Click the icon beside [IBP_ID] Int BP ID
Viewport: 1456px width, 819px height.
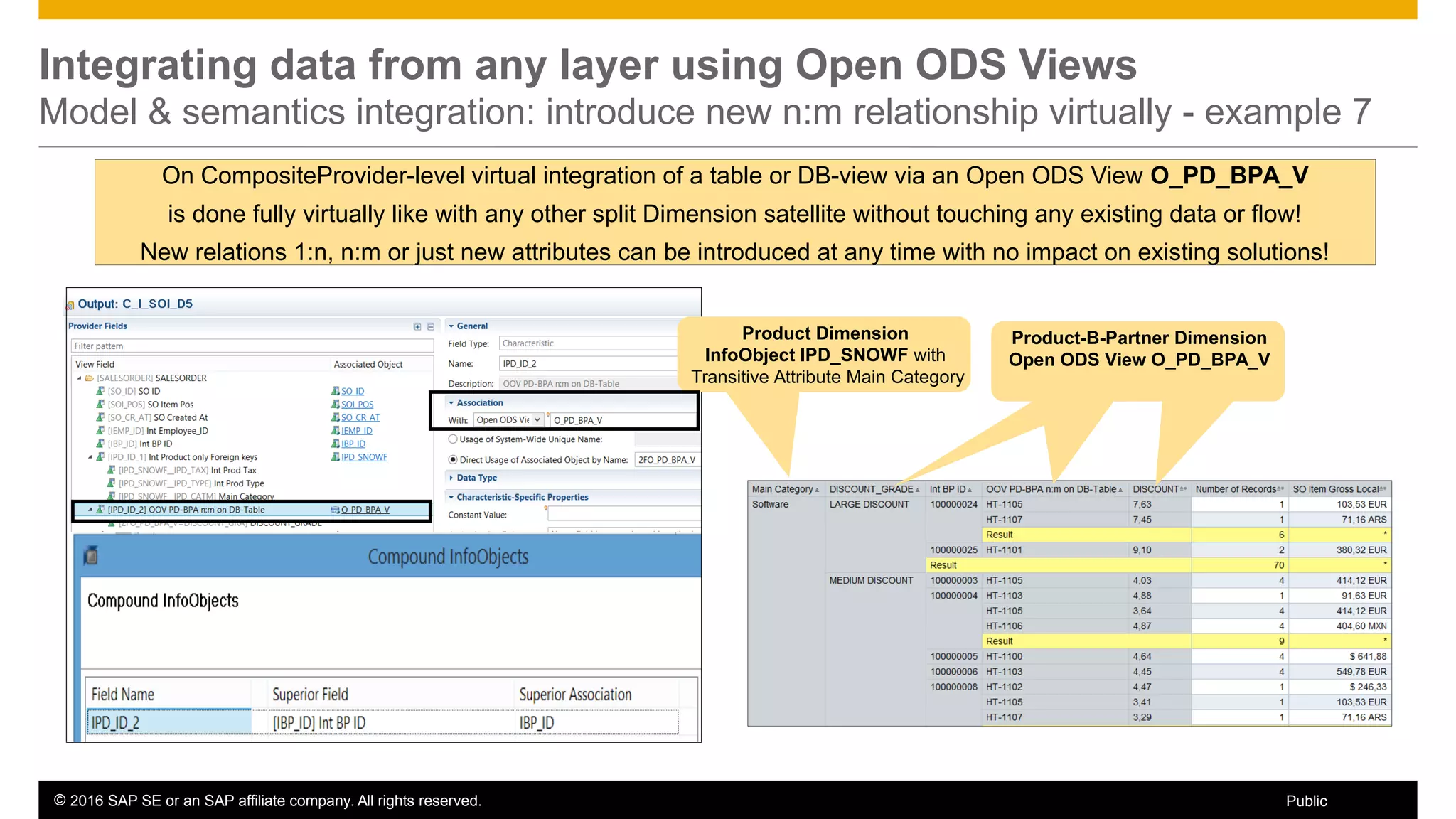pyautogui.click(x=100, y=444)
